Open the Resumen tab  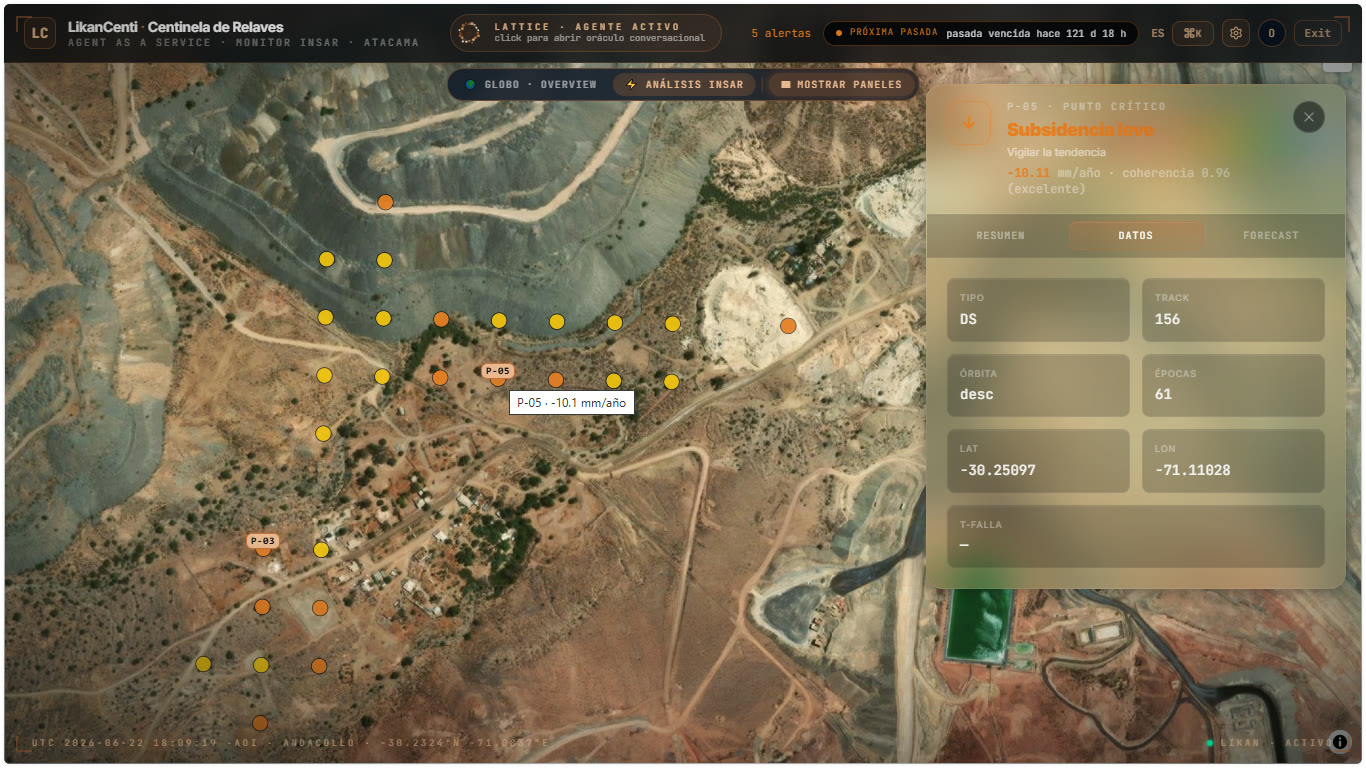tap(1000, 235)
